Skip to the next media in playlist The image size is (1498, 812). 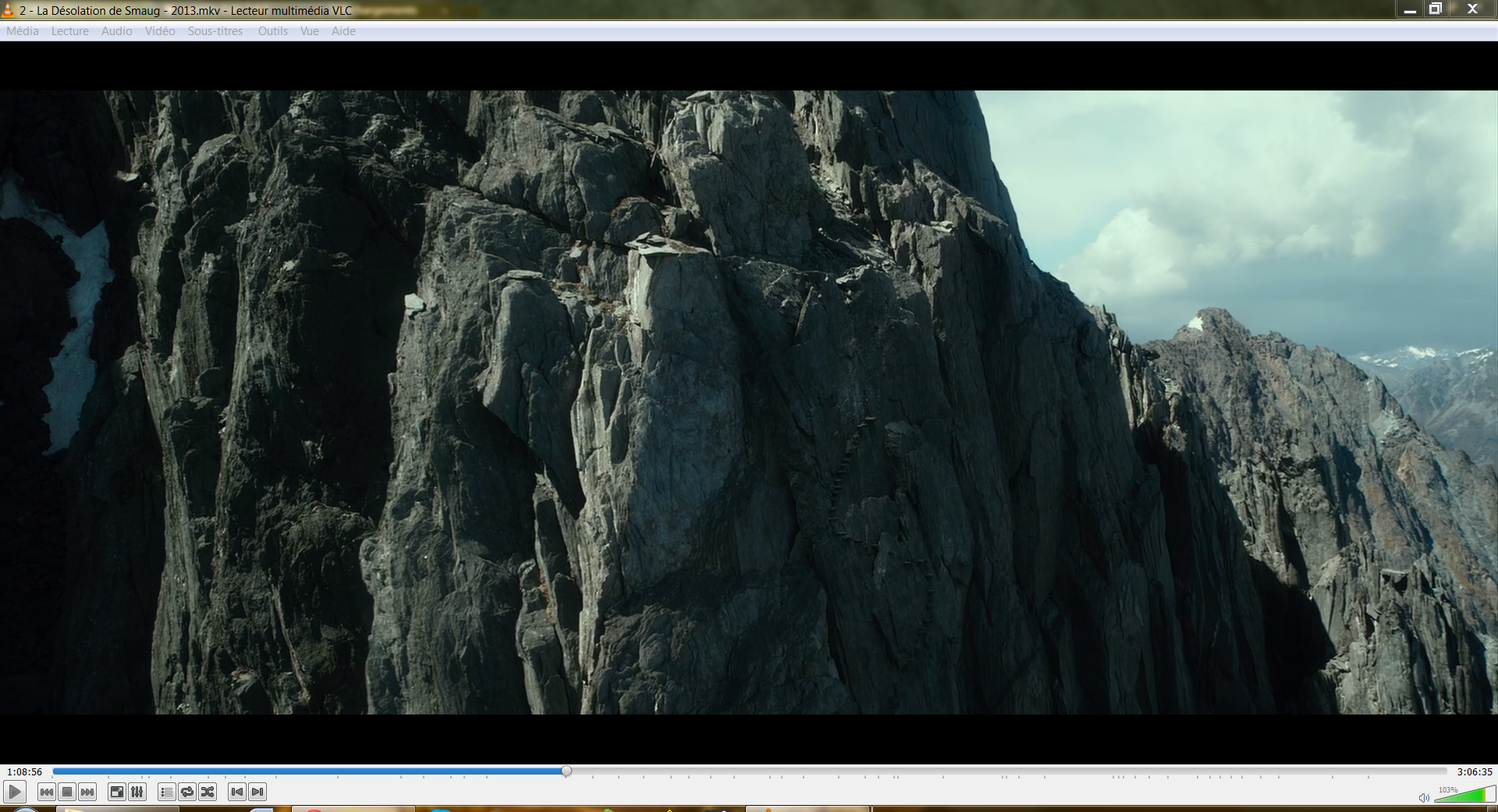point(87,792)
